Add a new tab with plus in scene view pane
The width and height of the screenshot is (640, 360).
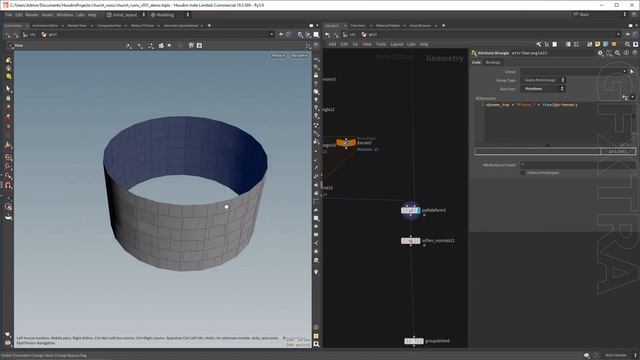coord(209,25)
